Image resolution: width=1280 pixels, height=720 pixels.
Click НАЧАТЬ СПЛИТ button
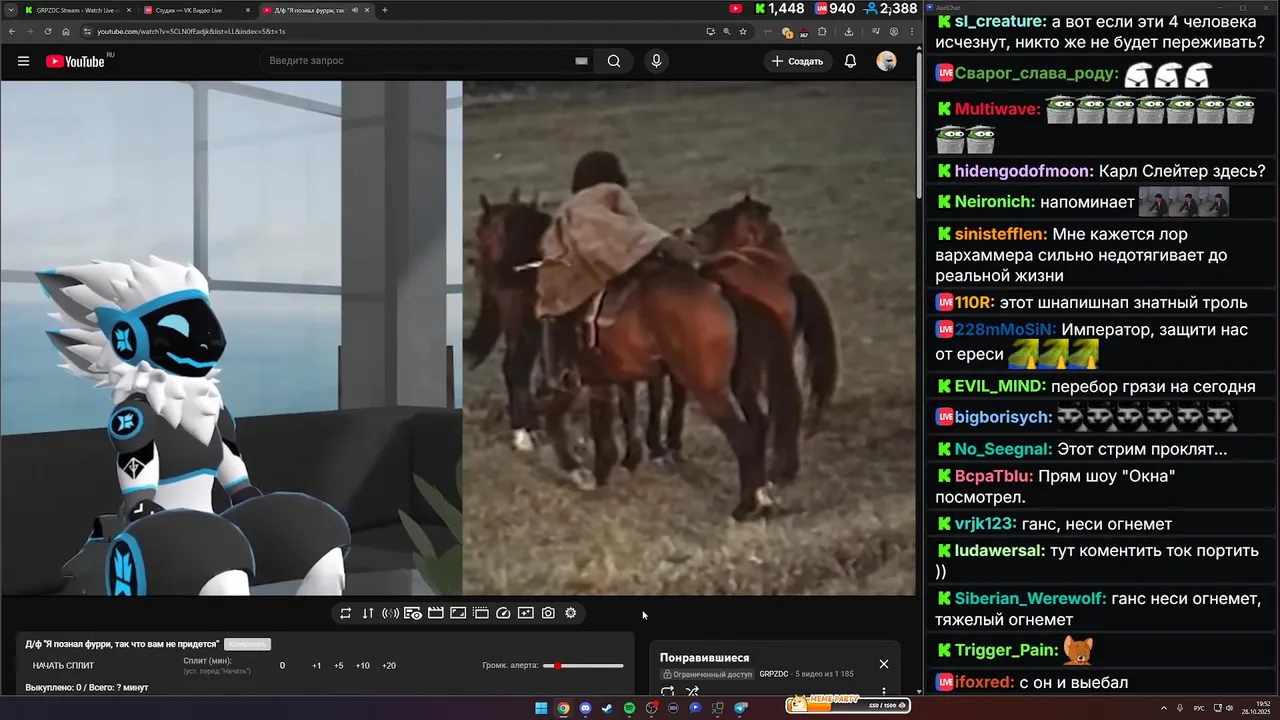63,665
